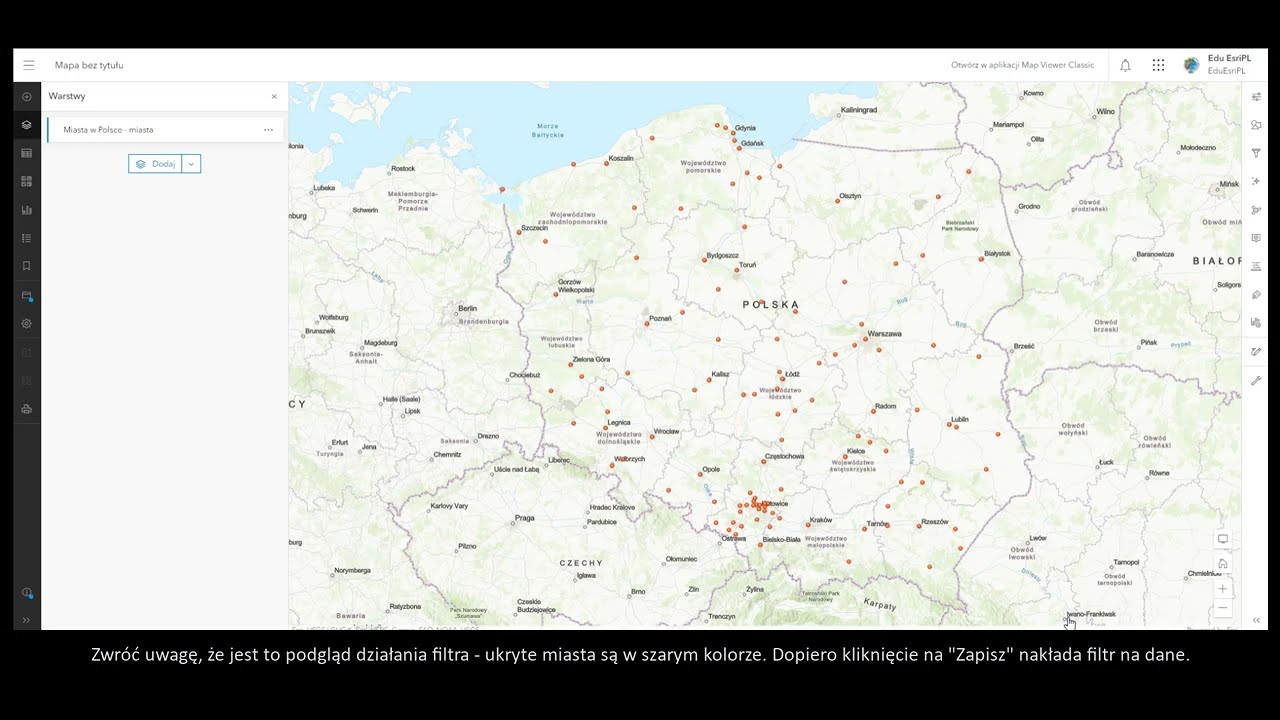Open the Effects sparkle icon
The height and width of the screenshot is (720, 1280).
pyautogui.click(x=1256, y=181)
